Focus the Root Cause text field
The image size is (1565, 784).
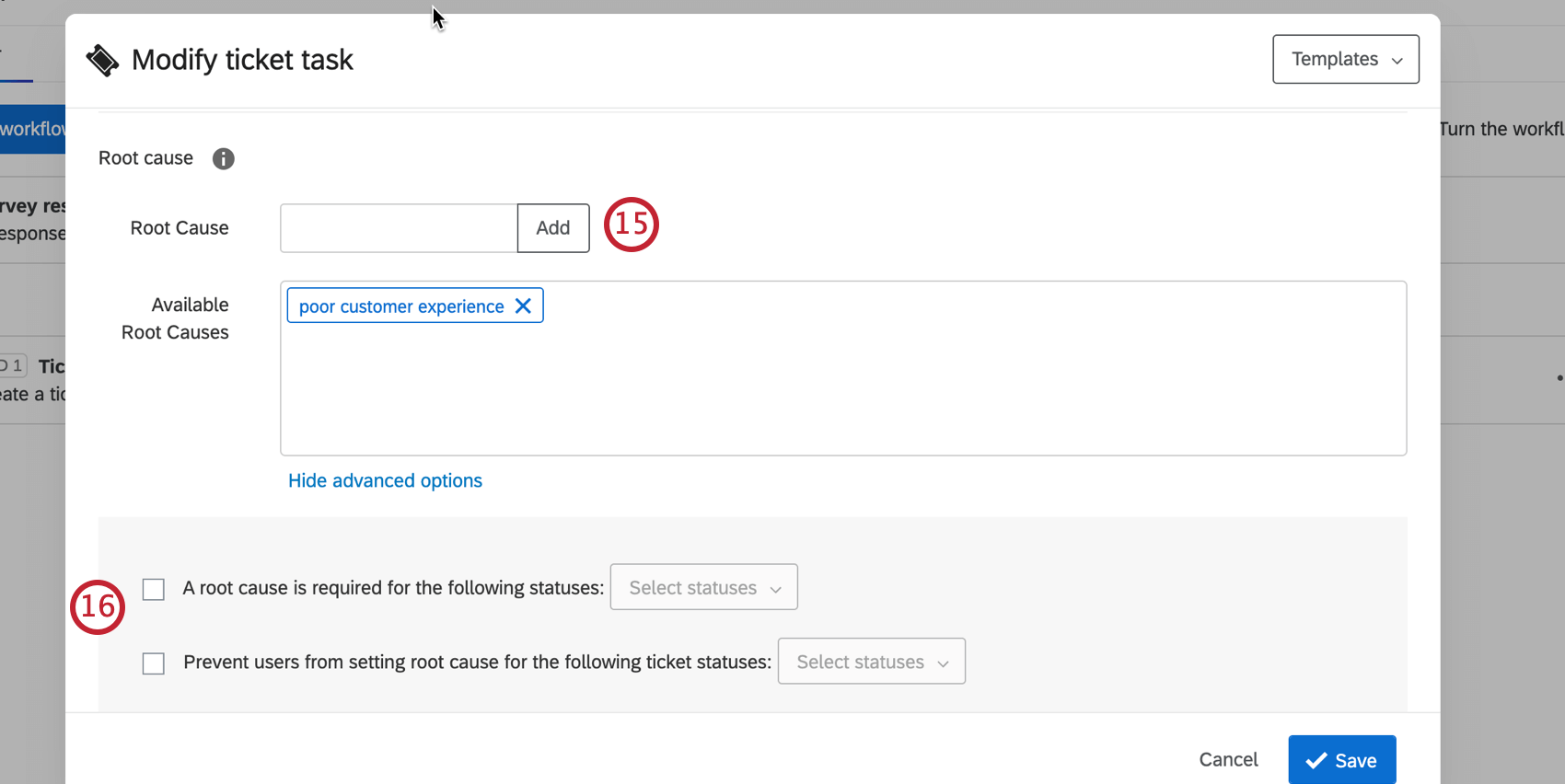tap(399, 228)
